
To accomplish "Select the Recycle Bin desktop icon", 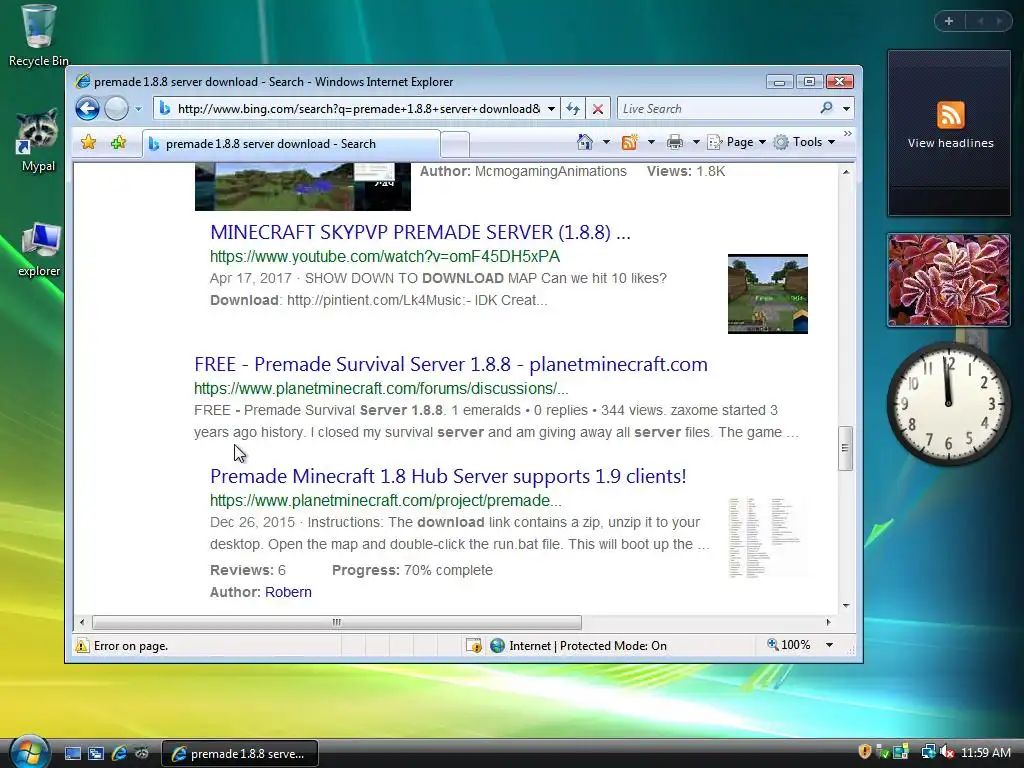I will point(38,35).
